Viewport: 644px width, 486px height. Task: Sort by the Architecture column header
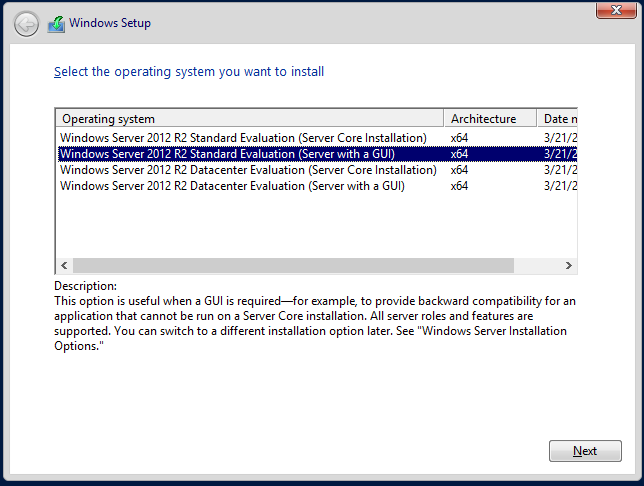click(490, 119)
